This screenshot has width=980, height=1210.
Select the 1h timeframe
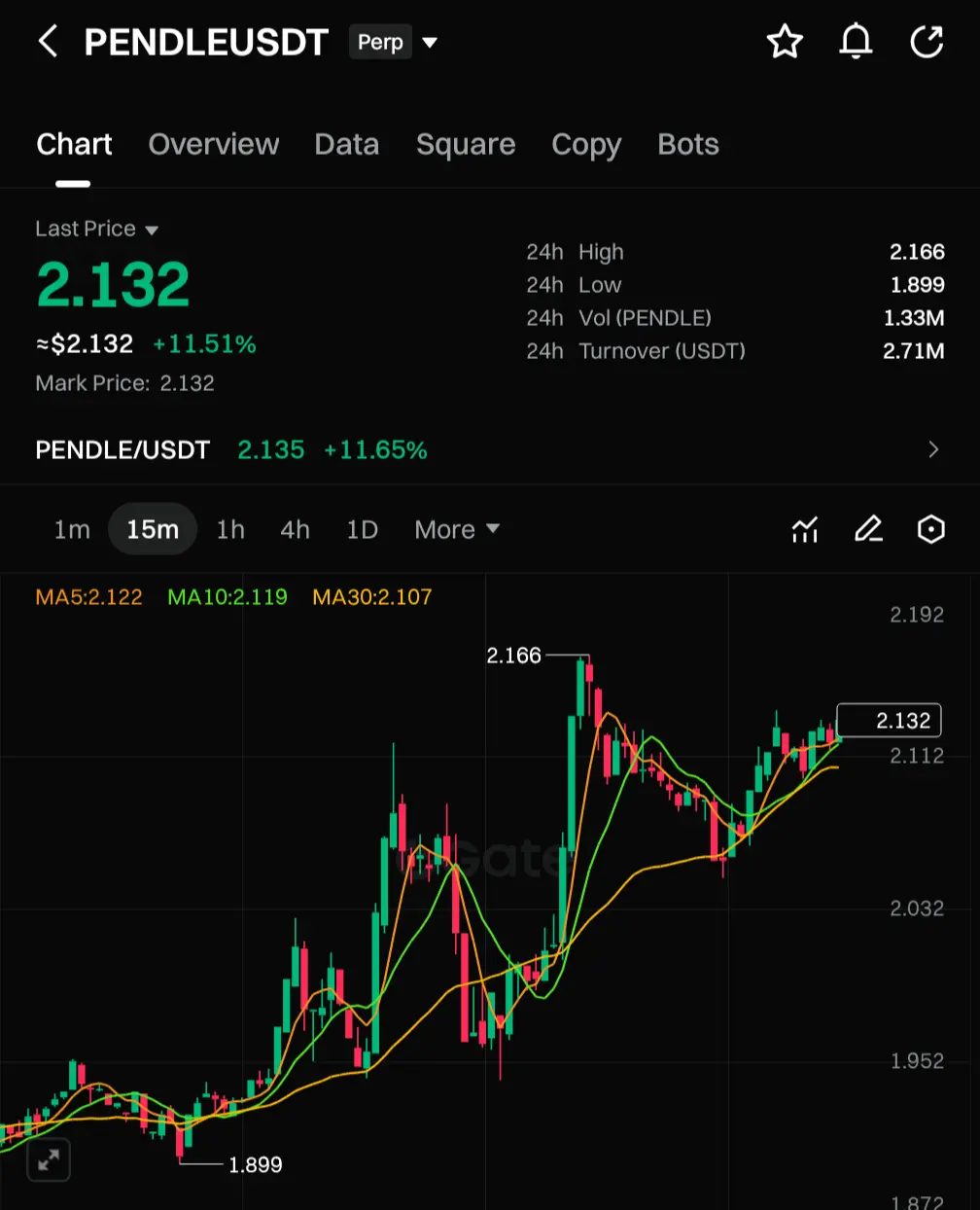(x=230, y=529)
